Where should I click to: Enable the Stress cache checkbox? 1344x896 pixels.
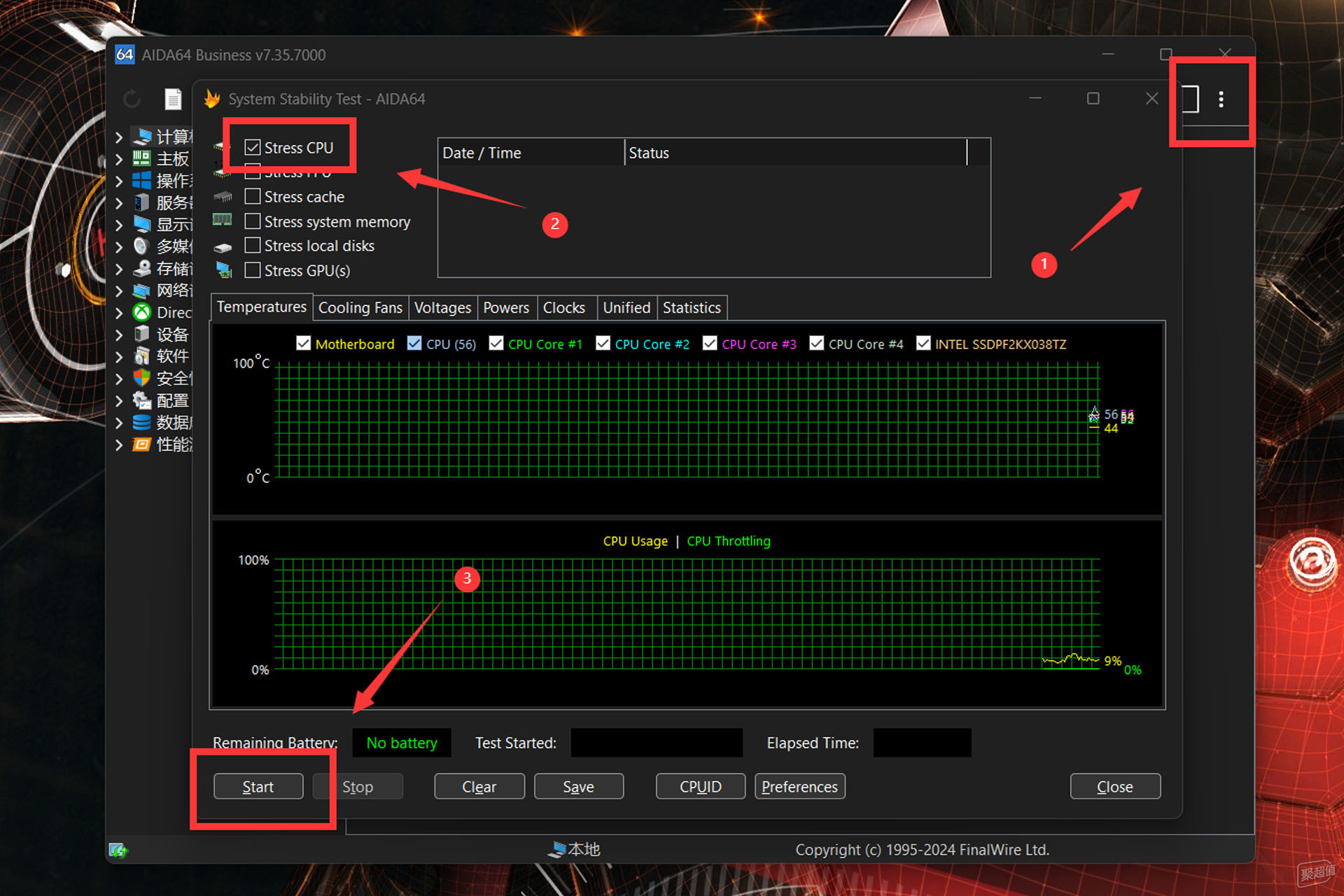coord(253,196)
